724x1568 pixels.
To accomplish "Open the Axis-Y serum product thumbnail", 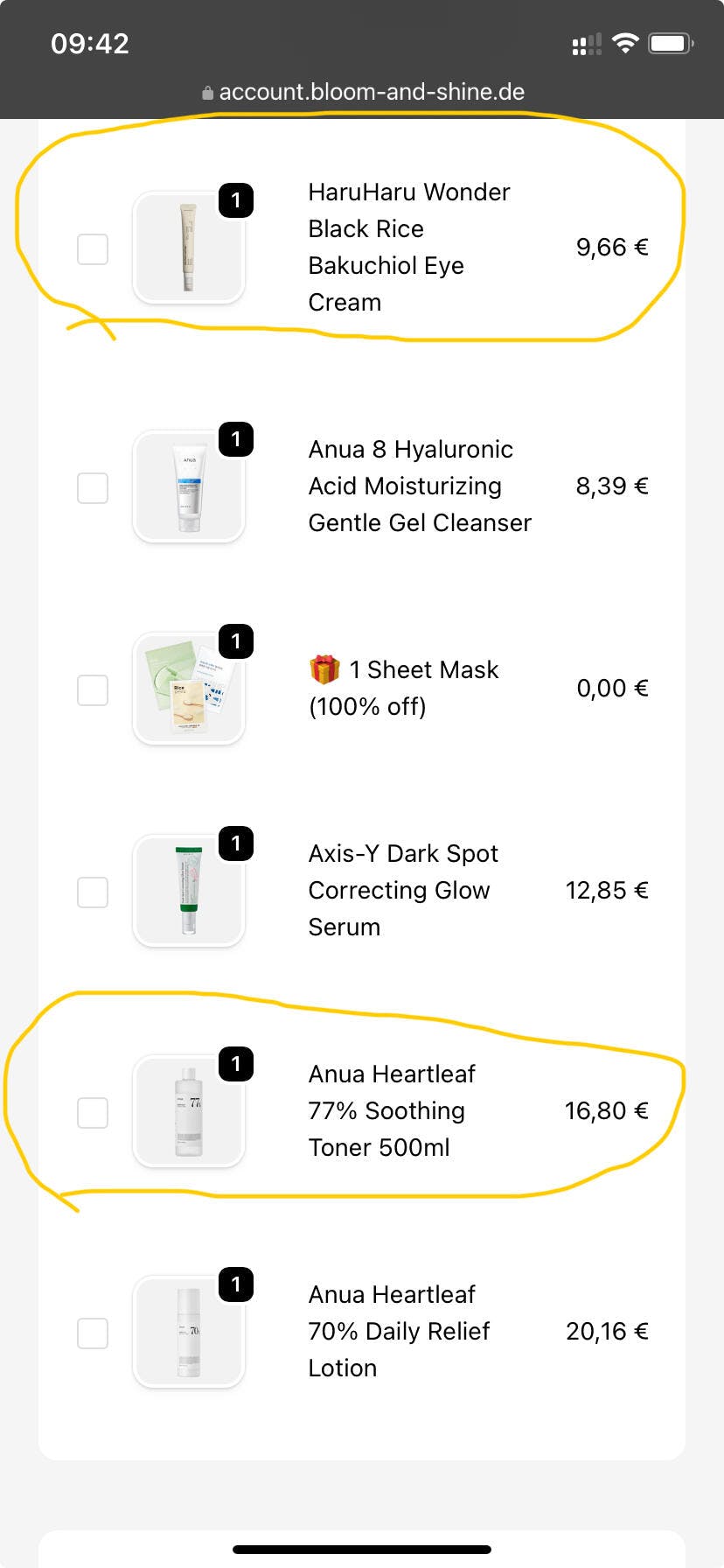I will 189,891.
